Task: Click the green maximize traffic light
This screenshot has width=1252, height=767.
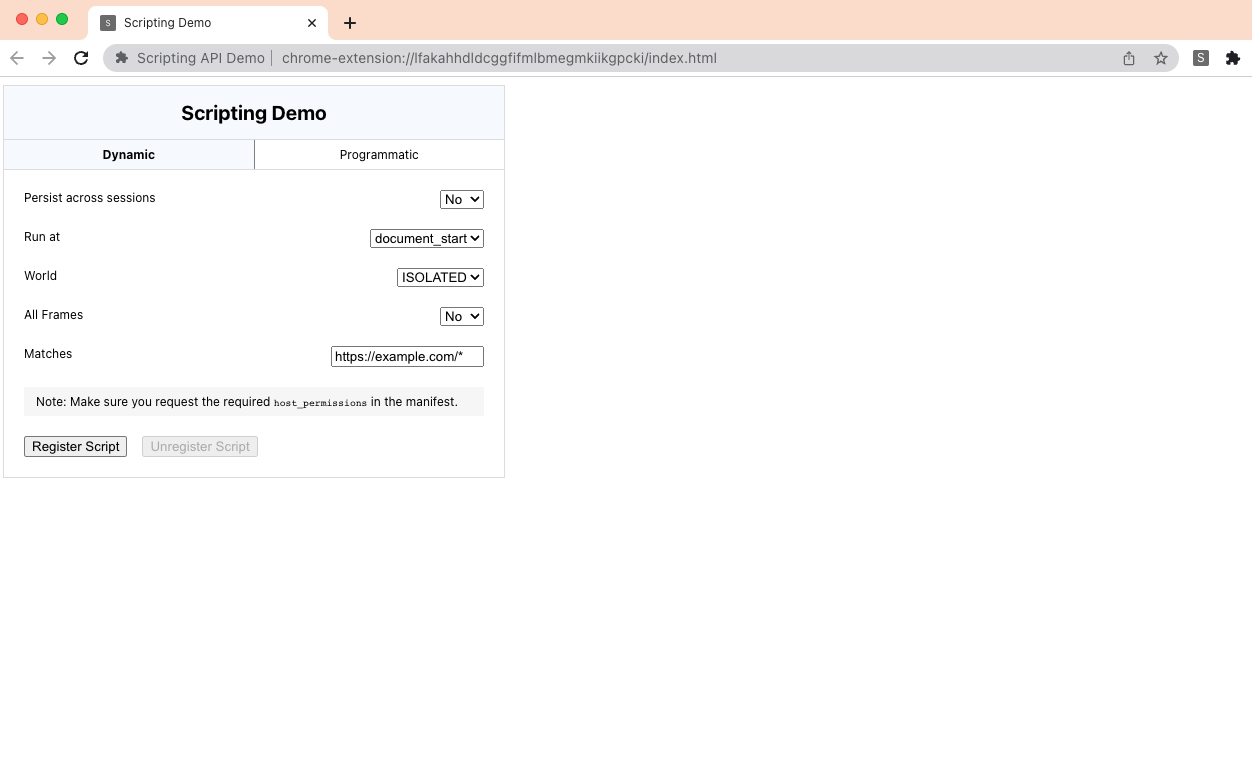Action: pyautogui.click(x=61, y=18)
